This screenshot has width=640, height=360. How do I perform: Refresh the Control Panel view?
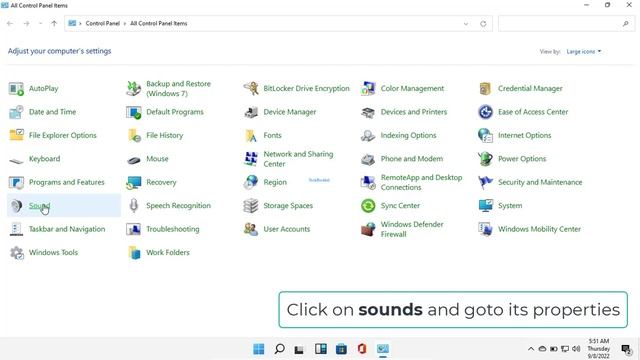coord(483,24)
